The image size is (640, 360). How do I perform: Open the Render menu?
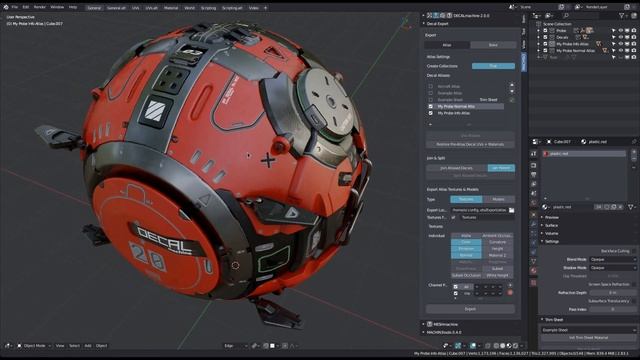40,7
